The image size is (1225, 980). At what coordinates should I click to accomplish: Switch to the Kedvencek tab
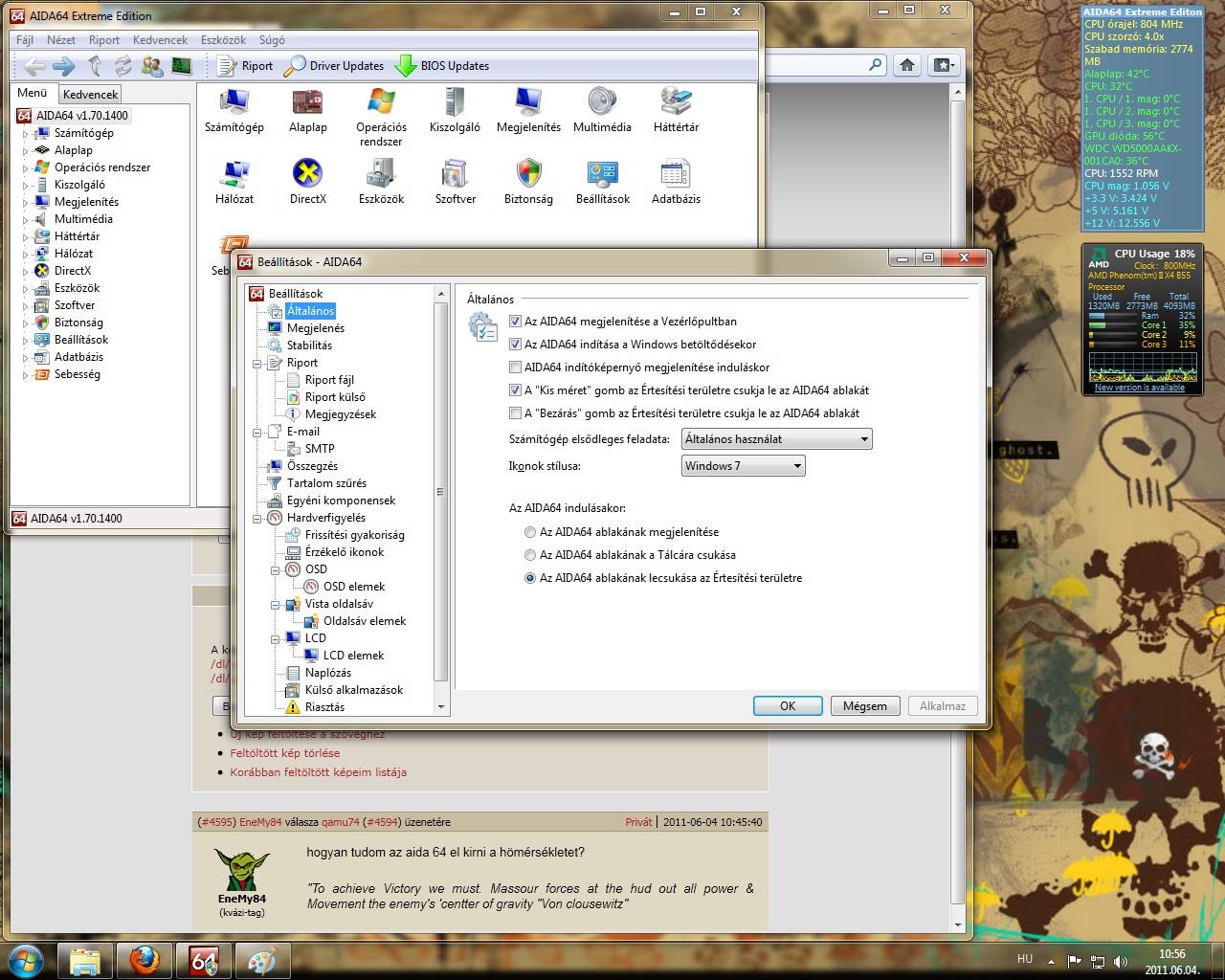[91, 95]
